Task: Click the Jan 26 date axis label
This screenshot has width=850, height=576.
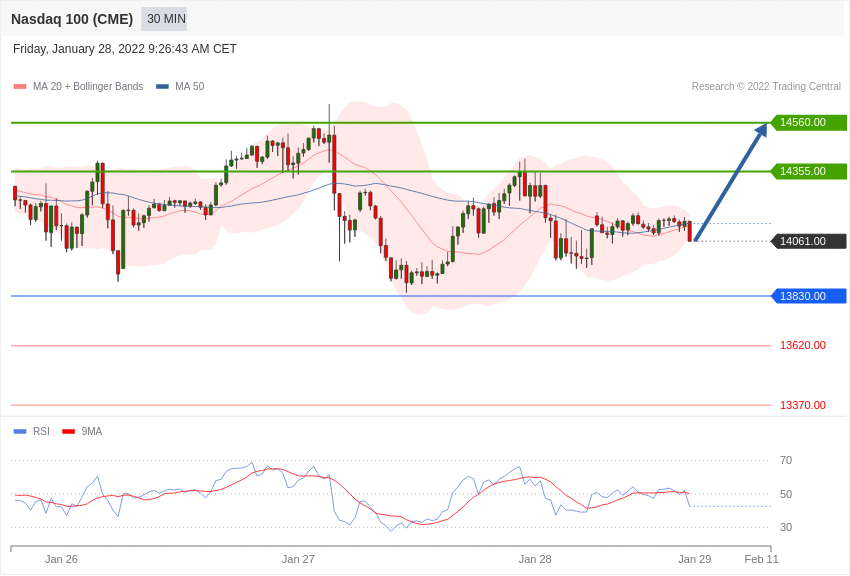Action: (x=61, y=559)
